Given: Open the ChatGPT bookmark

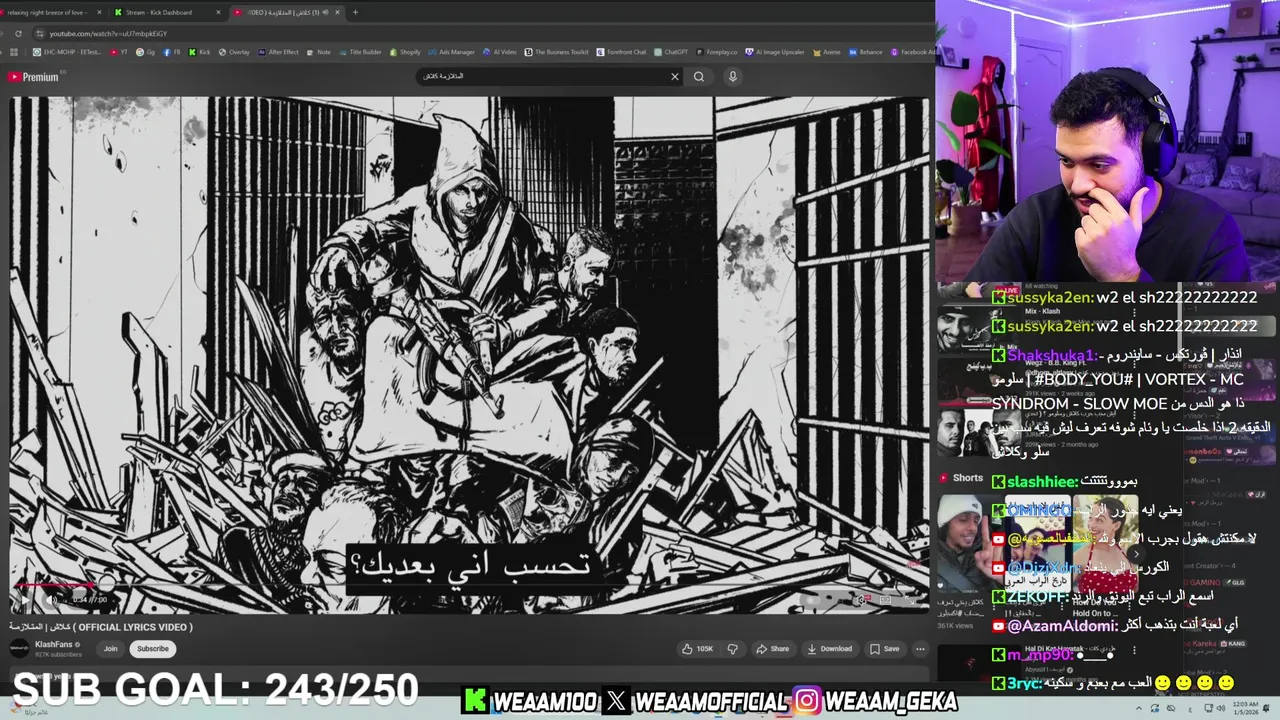Looking at the screenshot, I should tap(671, 52).
